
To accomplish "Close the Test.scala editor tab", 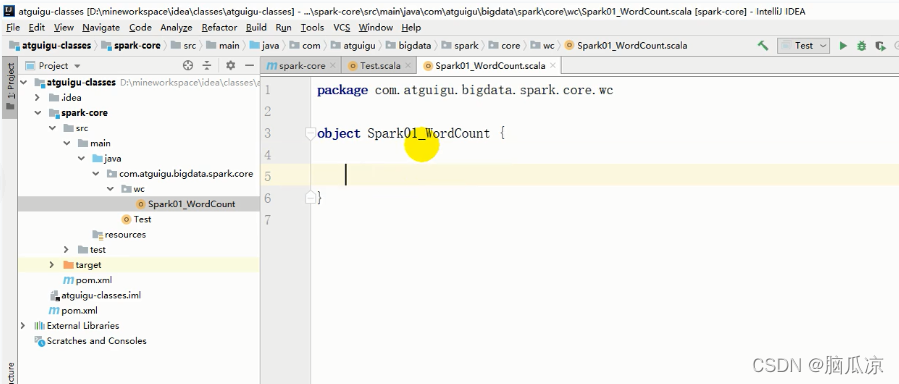I will coord(408,65).
